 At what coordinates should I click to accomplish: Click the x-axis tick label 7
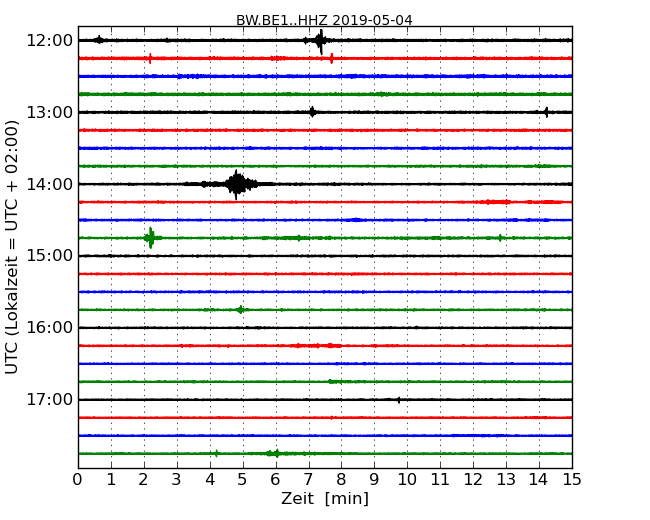pos(308,480)
